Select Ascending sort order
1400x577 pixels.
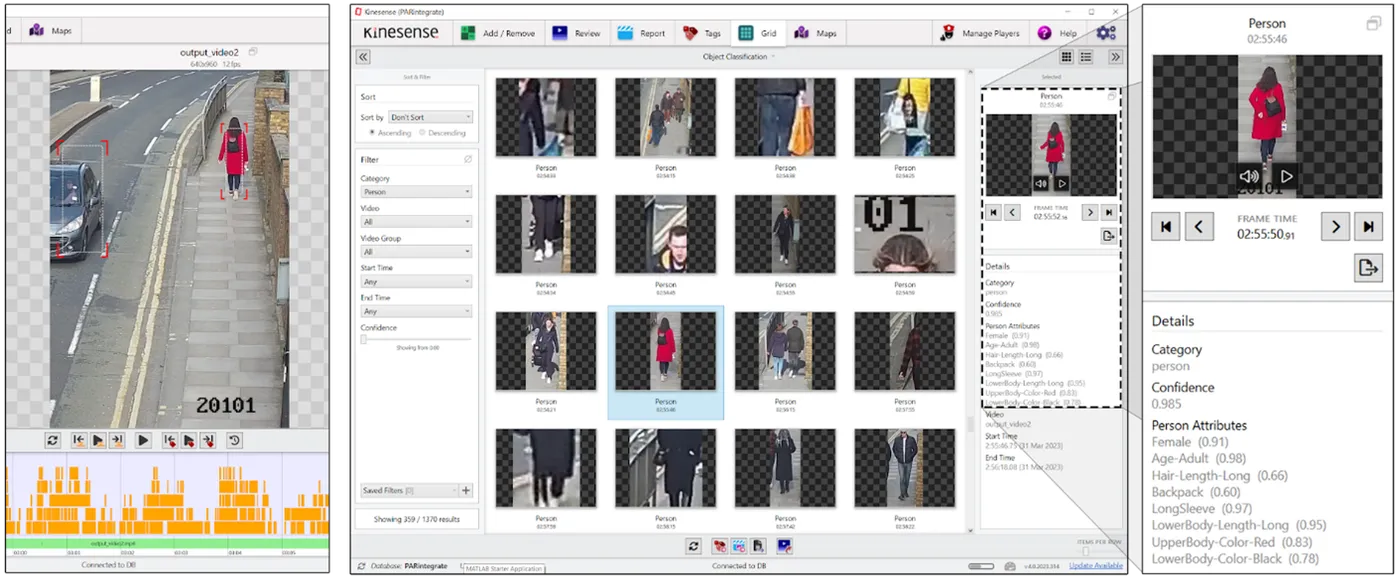click(391, 132)
